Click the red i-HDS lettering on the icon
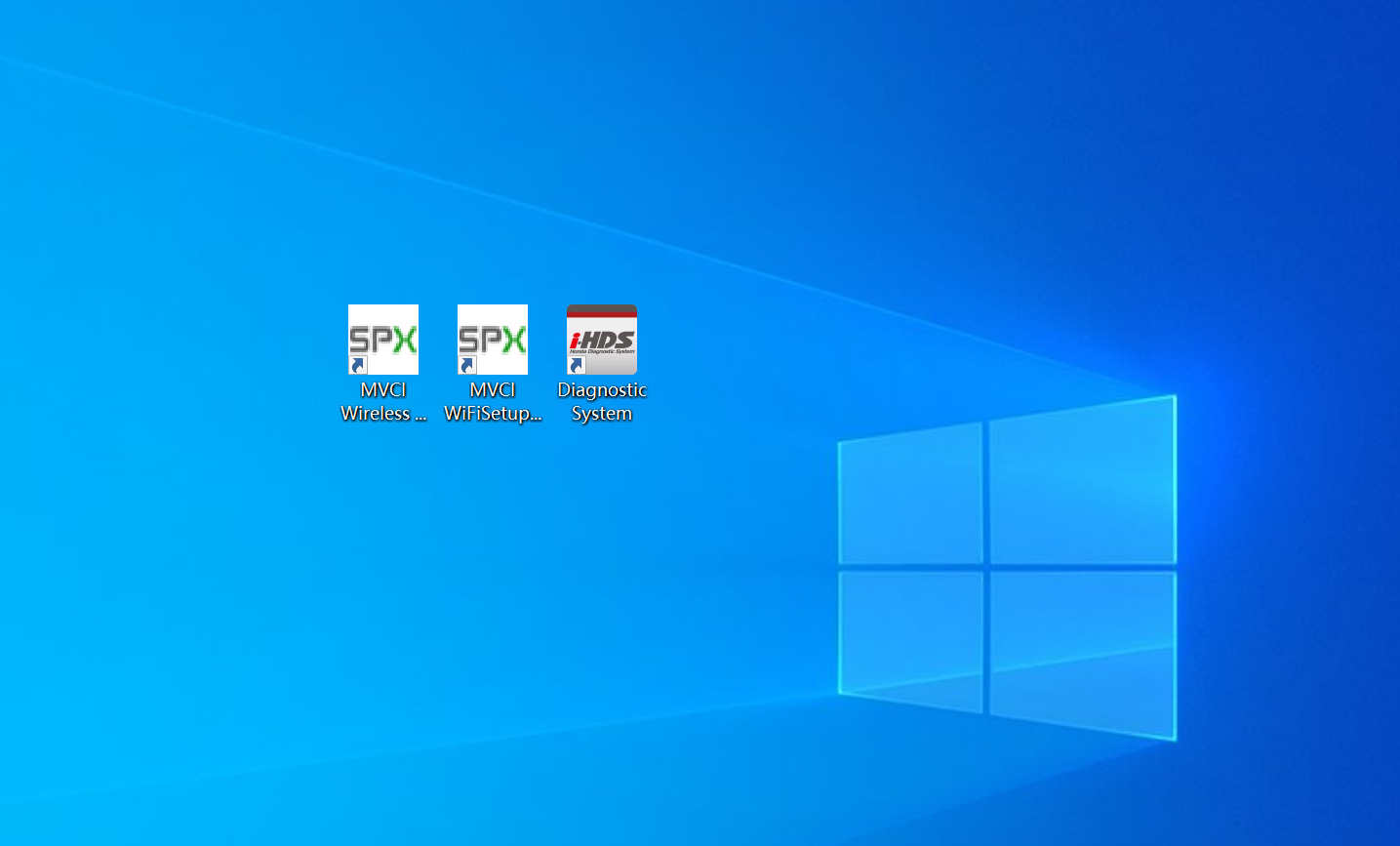Screen dimensions: 1400x846 (602, 341)
